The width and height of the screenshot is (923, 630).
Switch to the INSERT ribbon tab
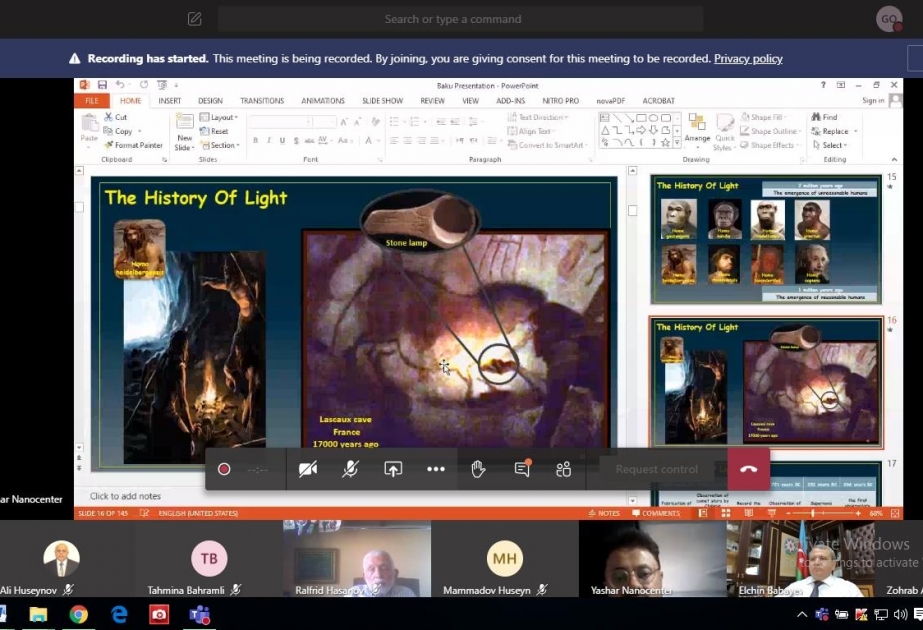point(170,101)
